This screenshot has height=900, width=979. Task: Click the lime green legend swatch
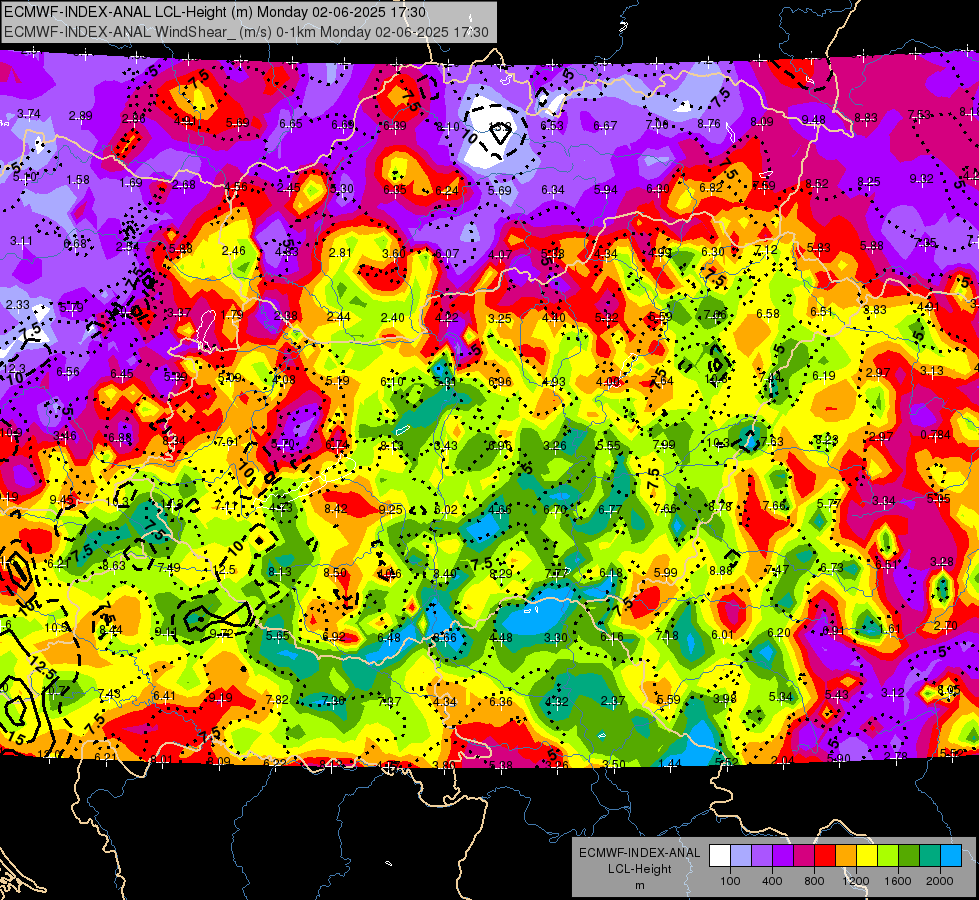click(888, 856)
